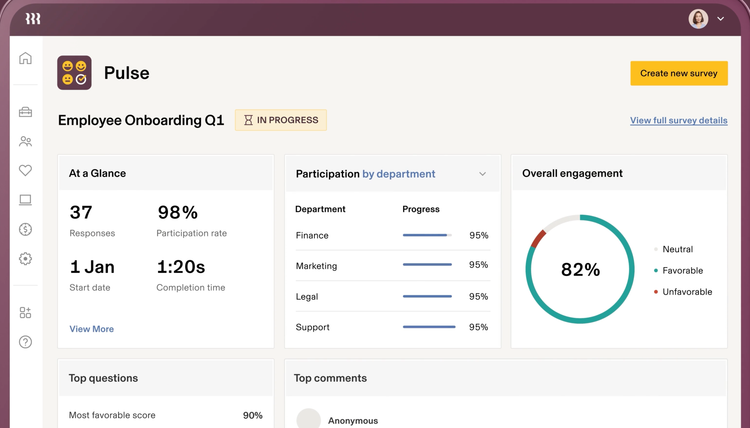Click the Rippling logo in top bar
750x428 pixels.
(33, 19)
